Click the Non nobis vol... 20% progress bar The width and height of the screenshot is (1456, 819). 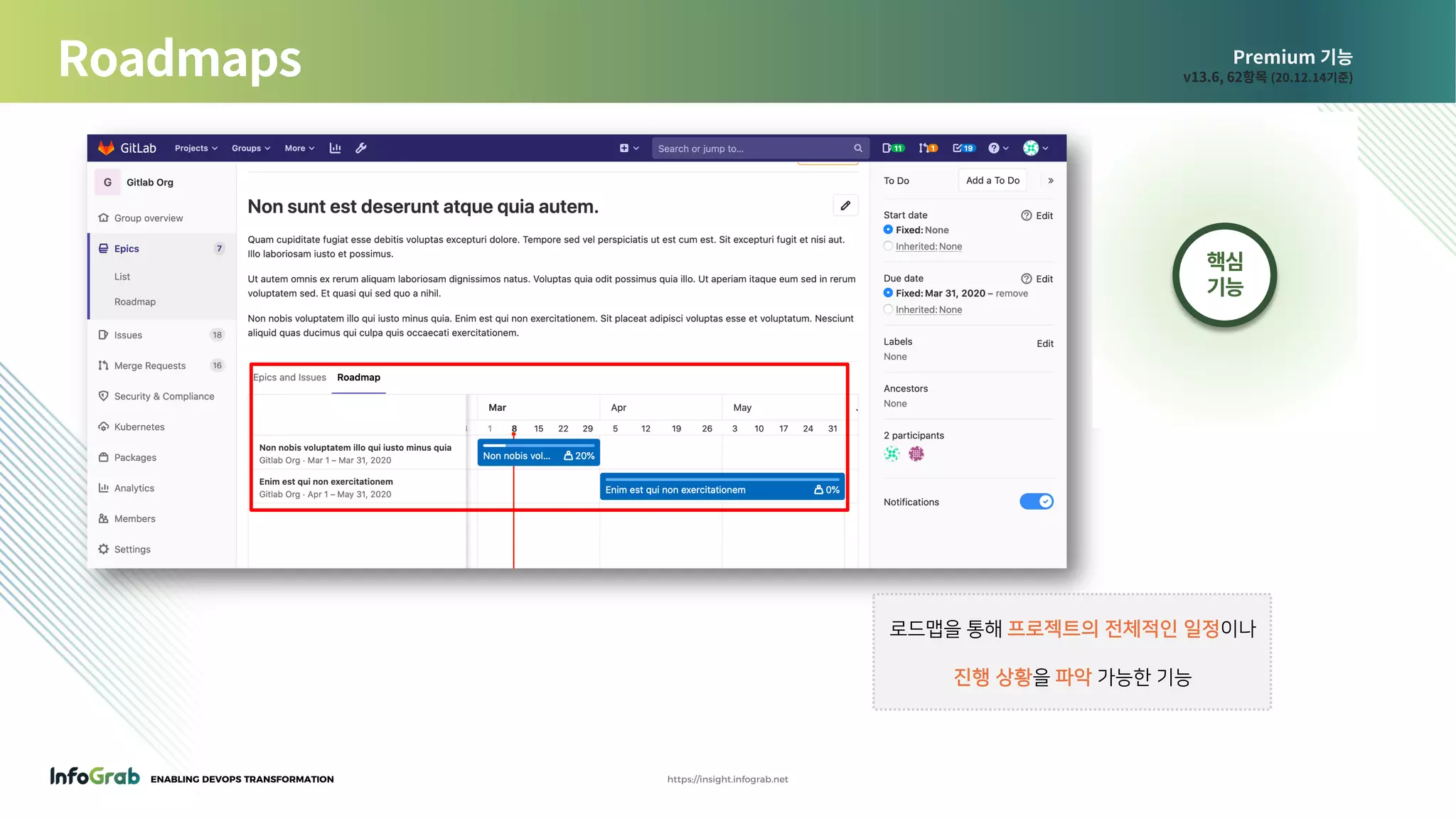point(539,453)
